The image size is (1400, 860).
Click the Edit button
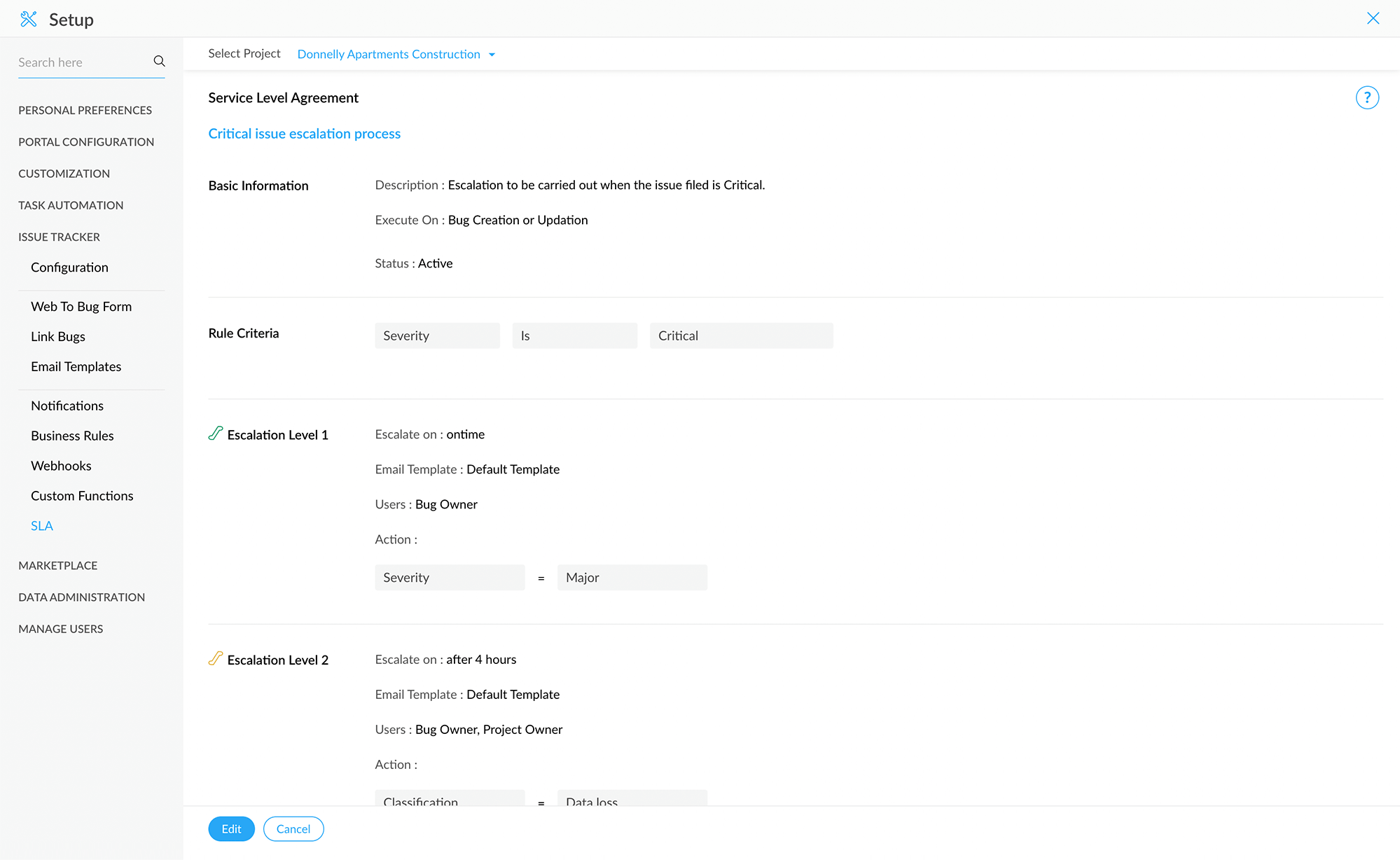(231, 829)
